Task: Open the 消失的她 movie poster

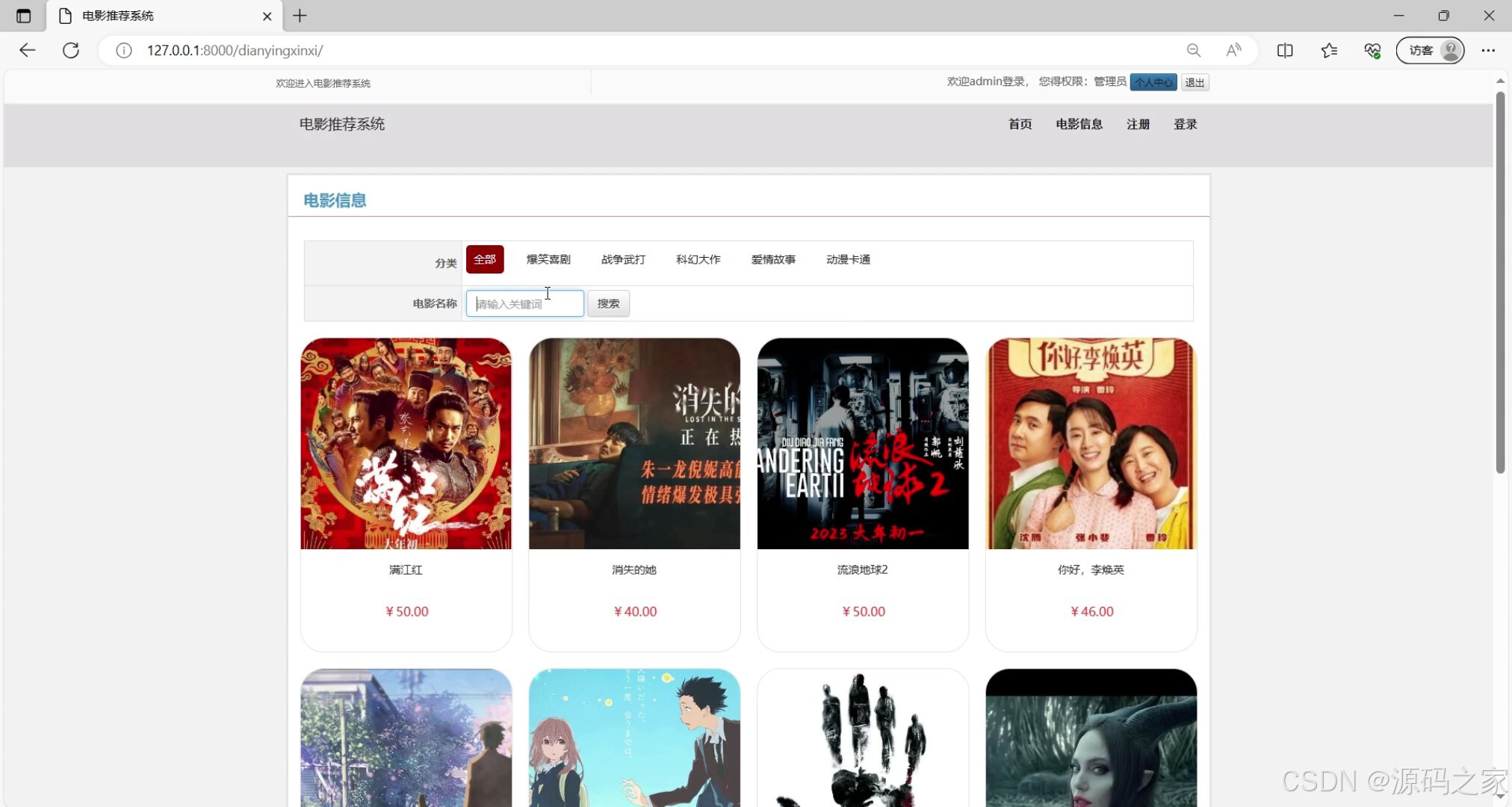Action: pos(634,444)
